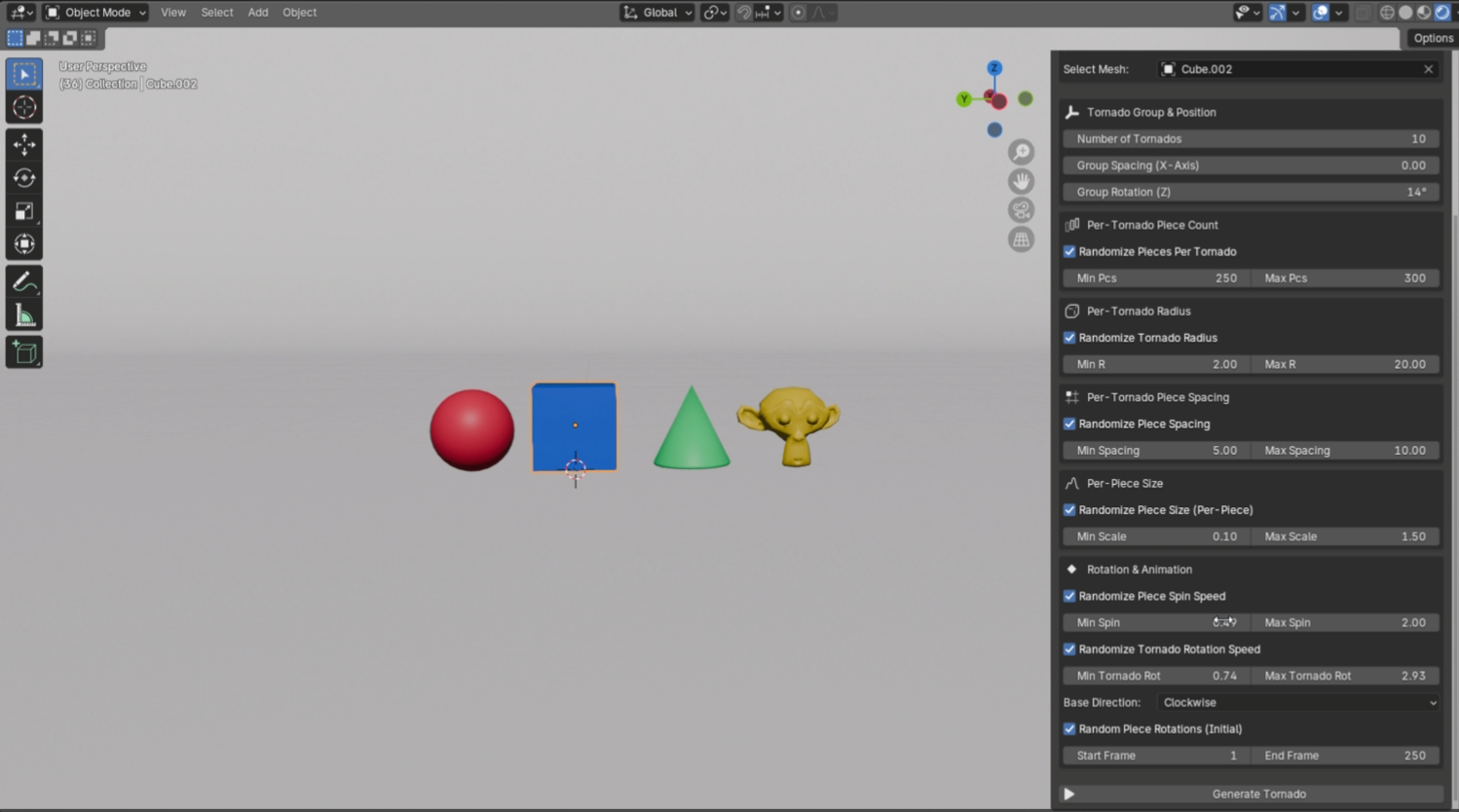The height and width of the screenshot is (812, 1459).
Task: Toggle the camera view icon
Action: [x=1021, y=210]
